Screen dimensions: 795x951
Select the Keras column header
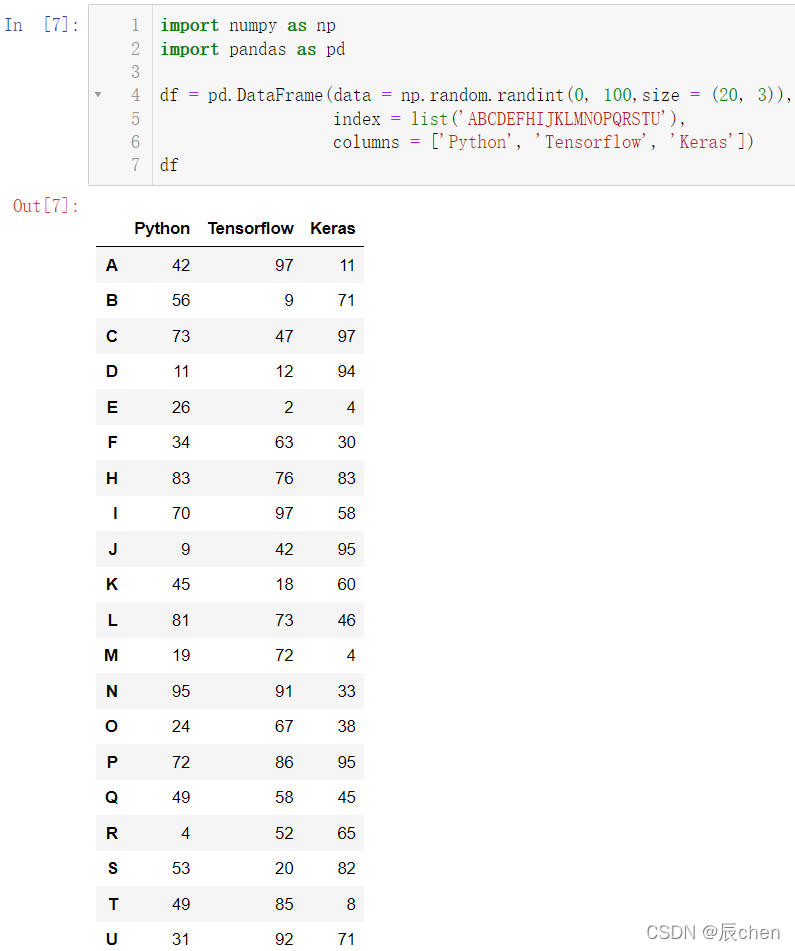click(x=333, y=229)
